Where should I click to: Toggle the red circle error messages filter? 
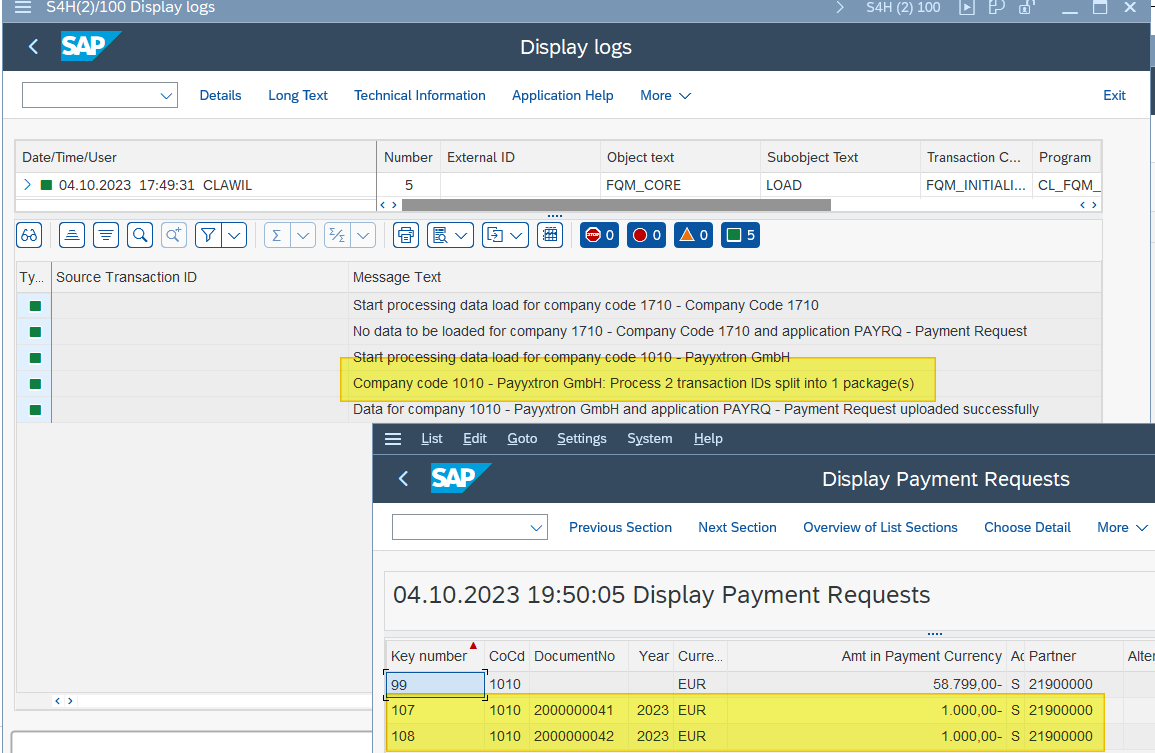tap(646, 235)
